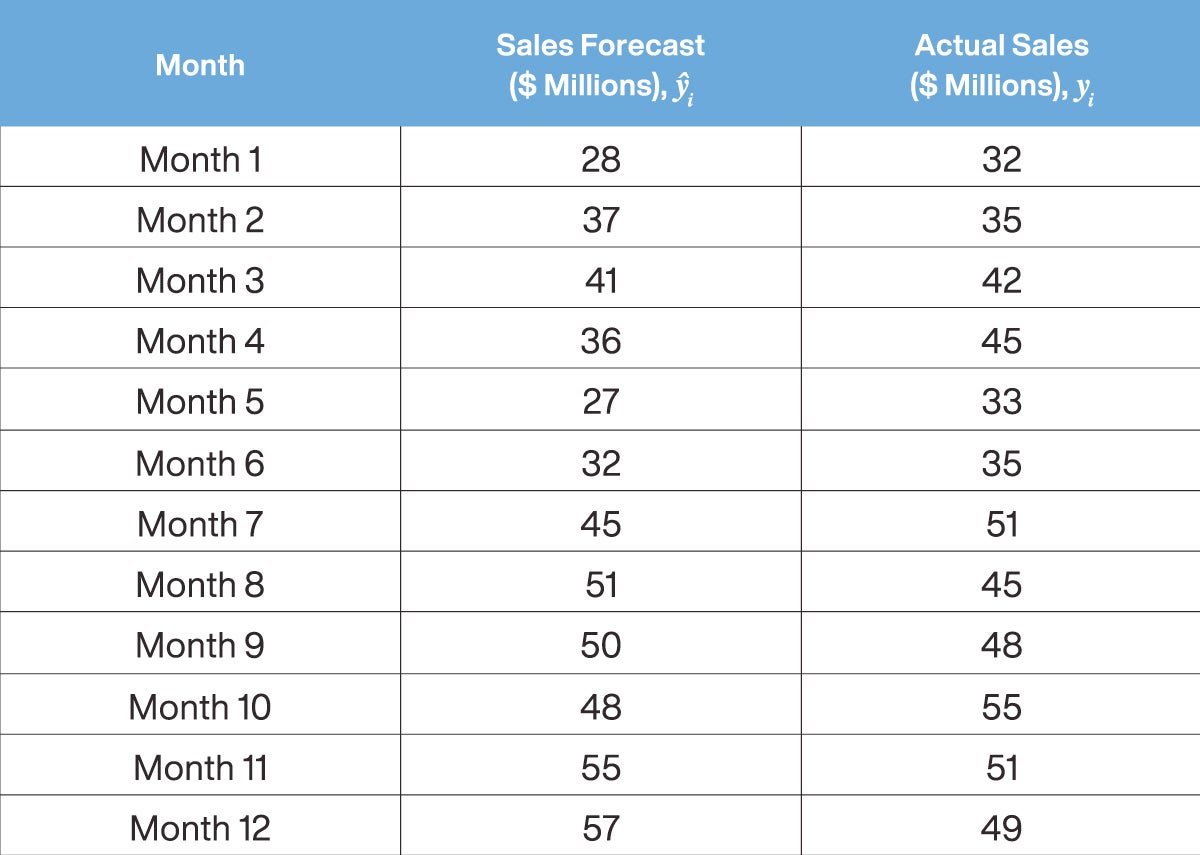
Task: Select the Month 10 row label
Action: click(x=200, y=707)
